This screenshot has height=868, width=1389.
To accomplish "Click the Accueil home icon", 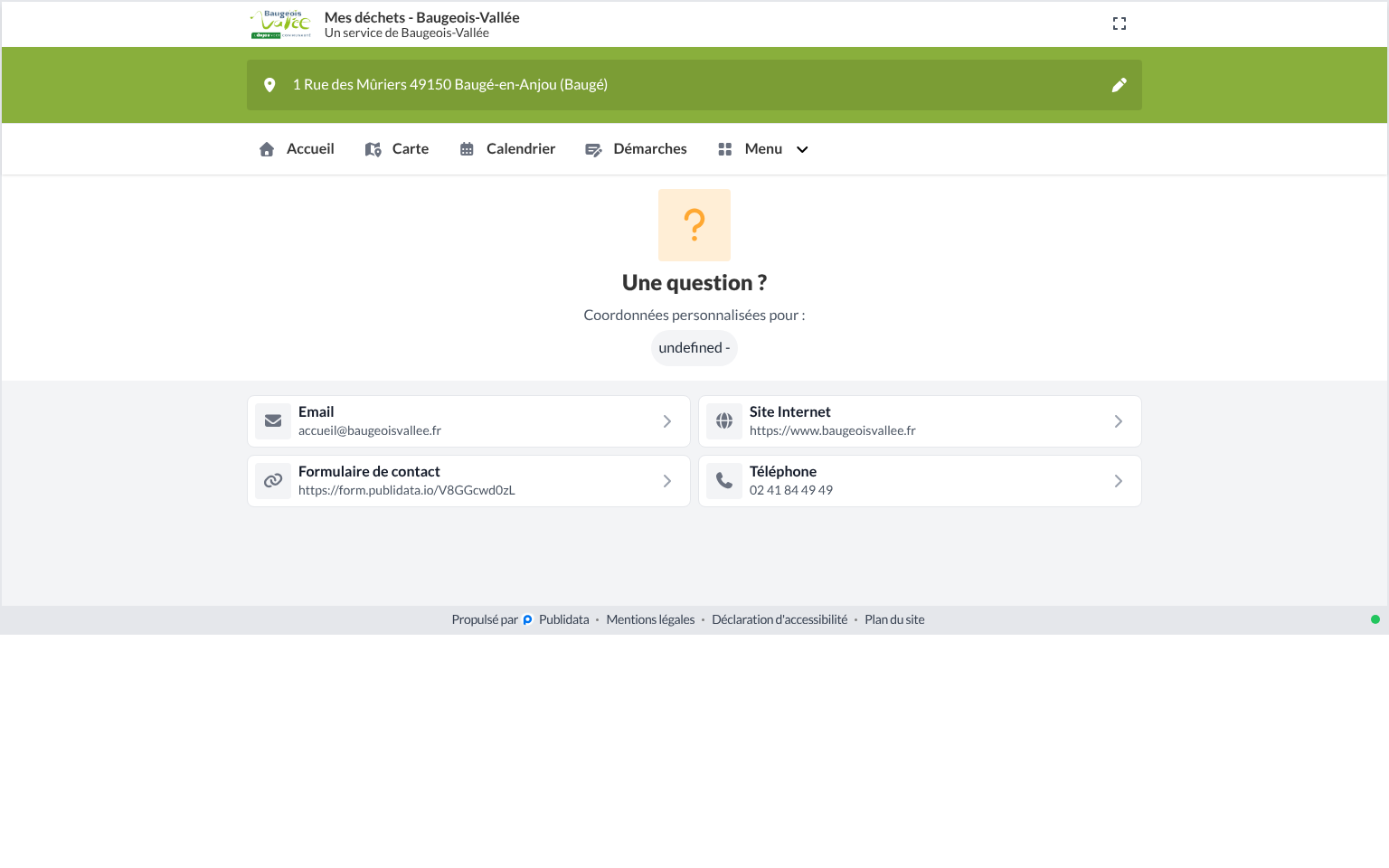I will tap(267, 149).
